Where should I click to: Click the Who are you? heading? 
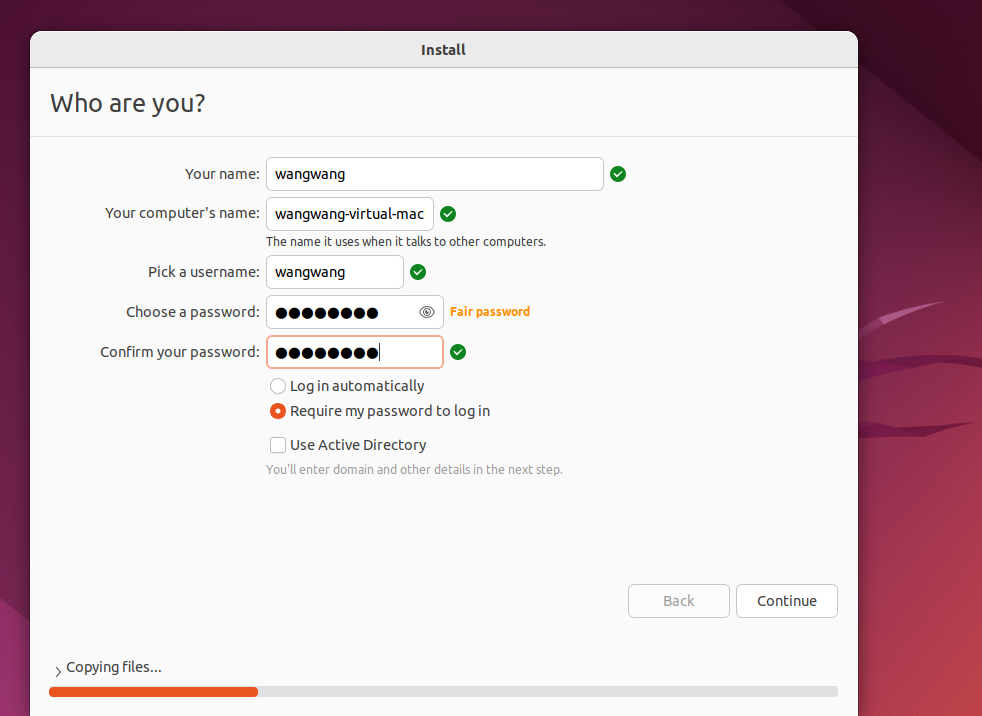[x=128, y=103]
